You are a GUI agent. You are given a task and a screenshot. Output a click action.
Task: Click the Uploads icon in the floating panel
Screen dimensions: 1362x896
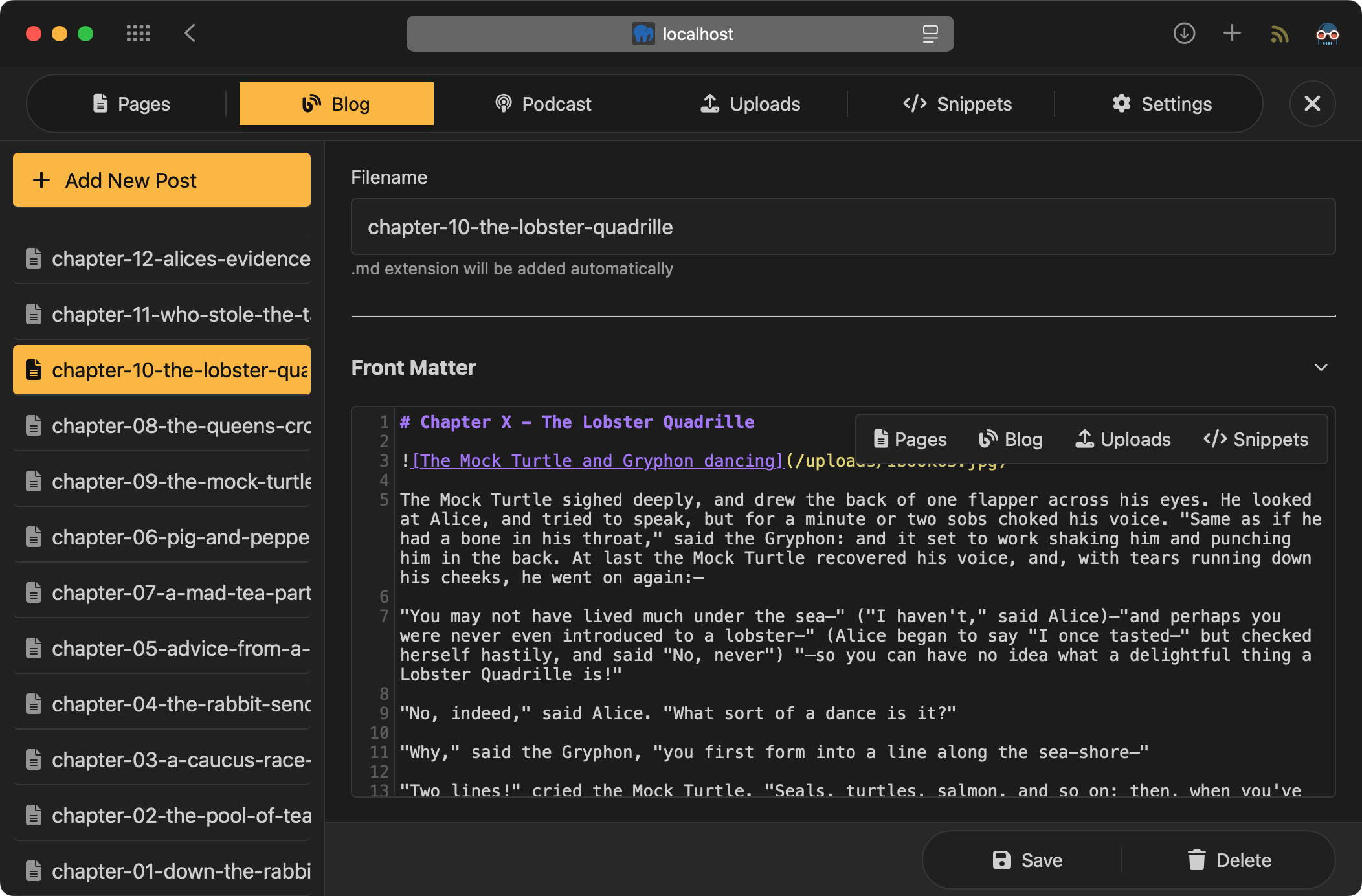click(1085, 439)
